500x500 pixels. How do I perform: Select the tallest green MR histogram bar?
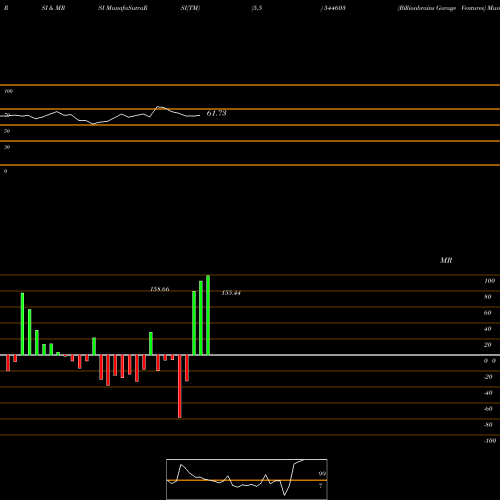(208, 315)
